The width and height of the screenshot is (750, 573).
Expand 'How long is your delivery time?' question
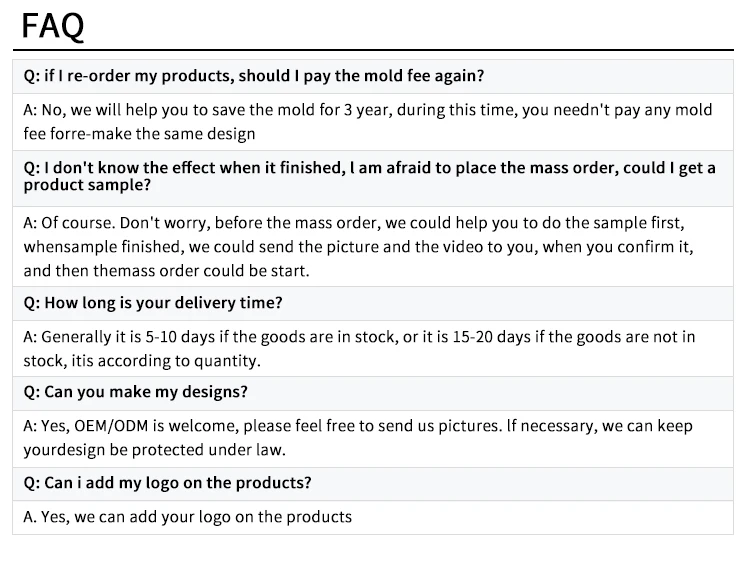(x=153, y=302)
